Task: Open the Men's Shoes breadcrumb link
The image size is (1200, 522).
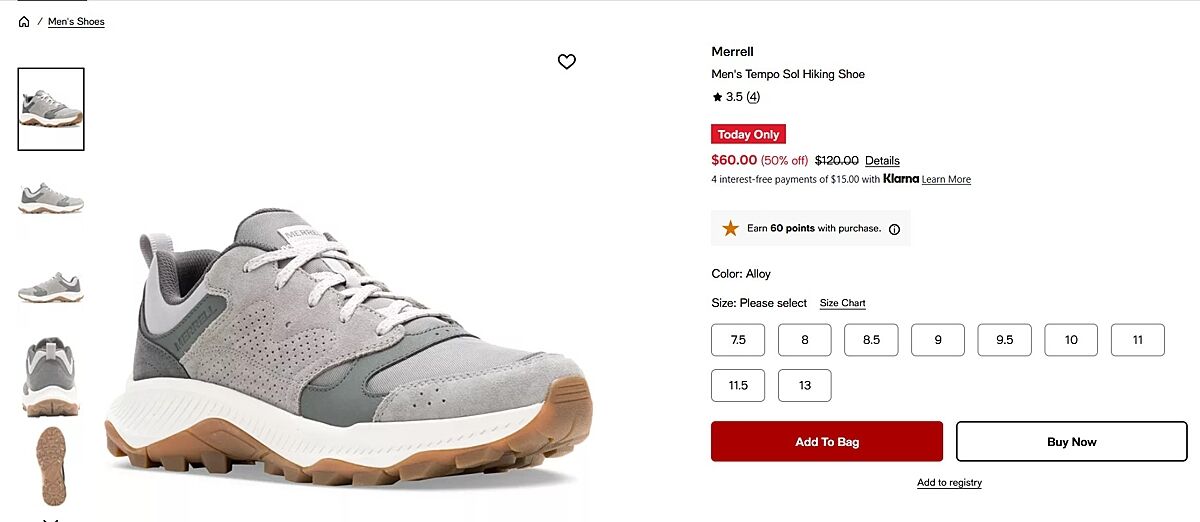Action: (x=76, y=22)
